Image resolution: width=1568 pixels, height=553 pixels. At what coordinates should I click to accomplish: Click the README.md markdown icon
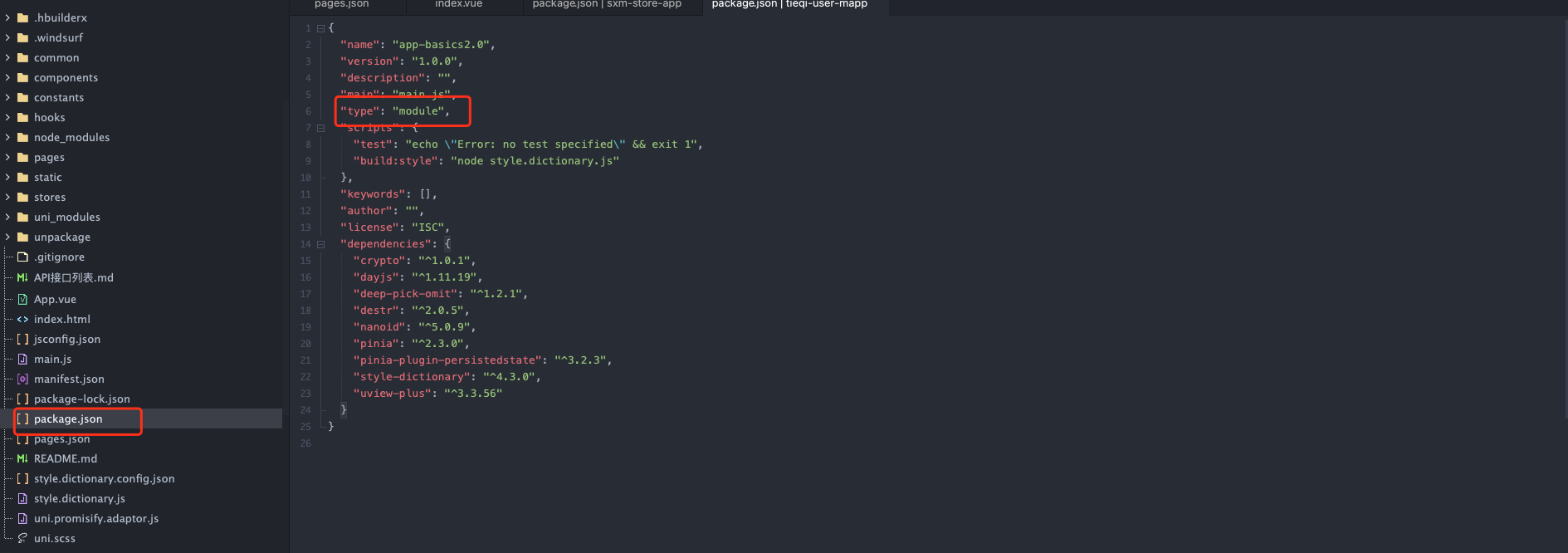(23, 458)
